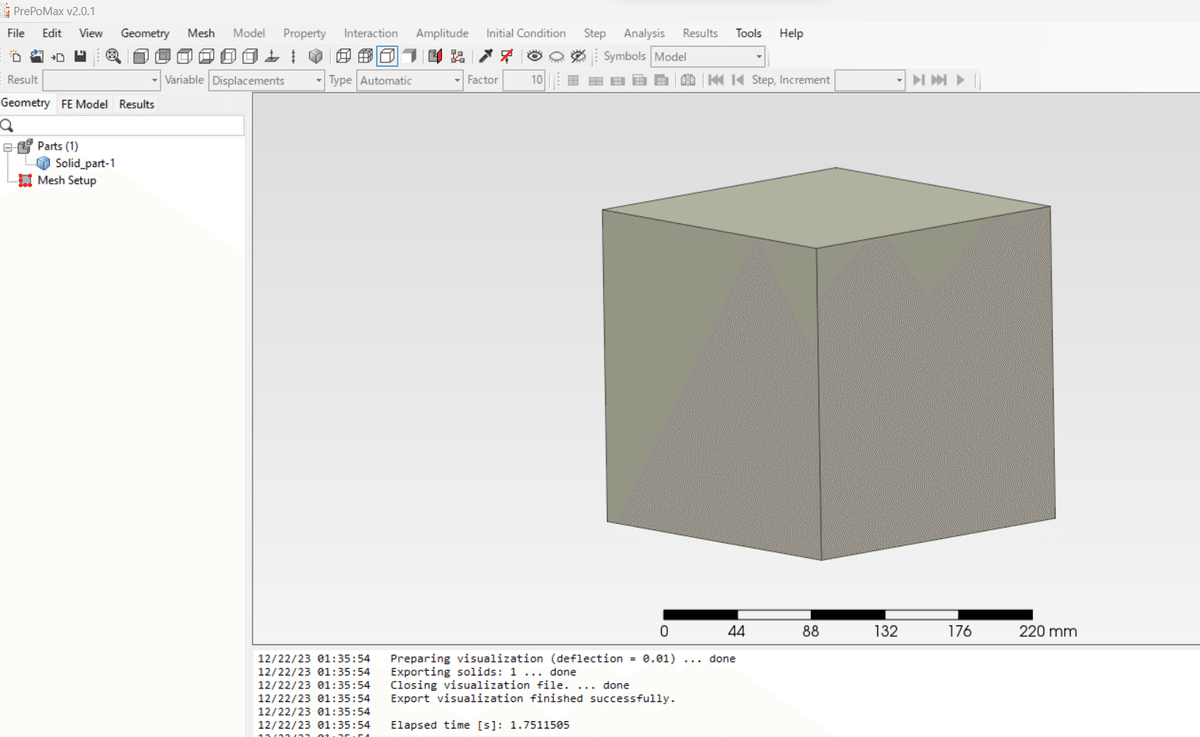The height and width of the screenshot is (737, 1200).
Task: Toggle the hide-all closed eye icon
Action: point(556,57)
